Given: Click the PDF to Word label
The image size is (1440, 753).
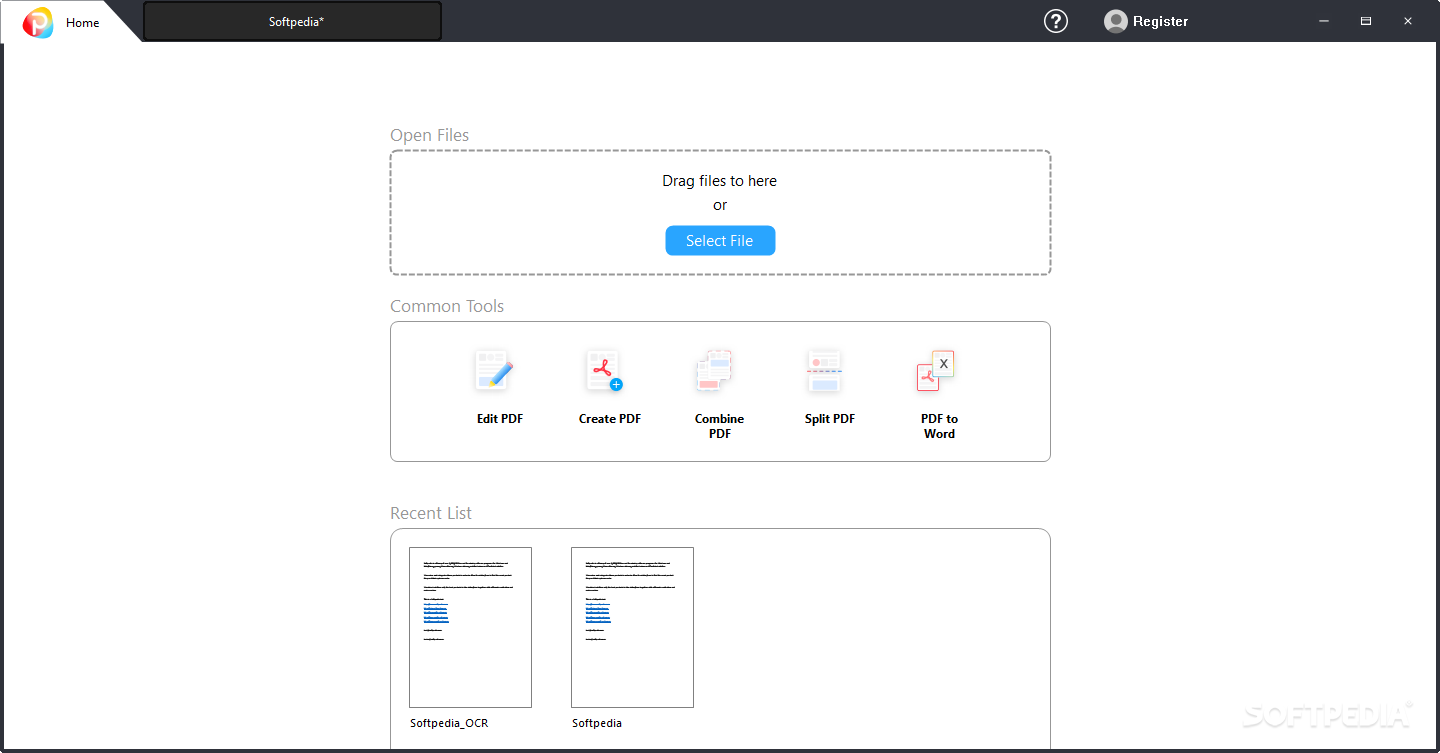Looking at the screenshot, I should tap(940, 426).
